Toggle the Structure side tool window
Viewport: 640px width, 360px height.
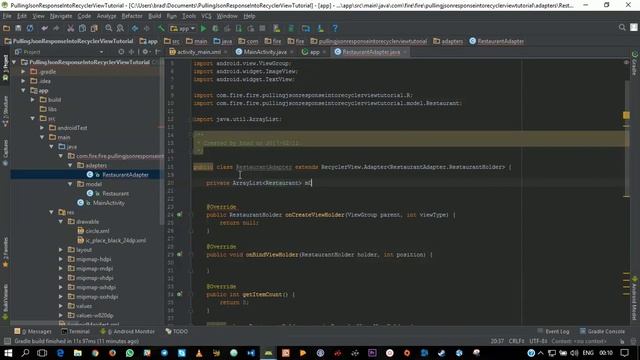point(5,111)
